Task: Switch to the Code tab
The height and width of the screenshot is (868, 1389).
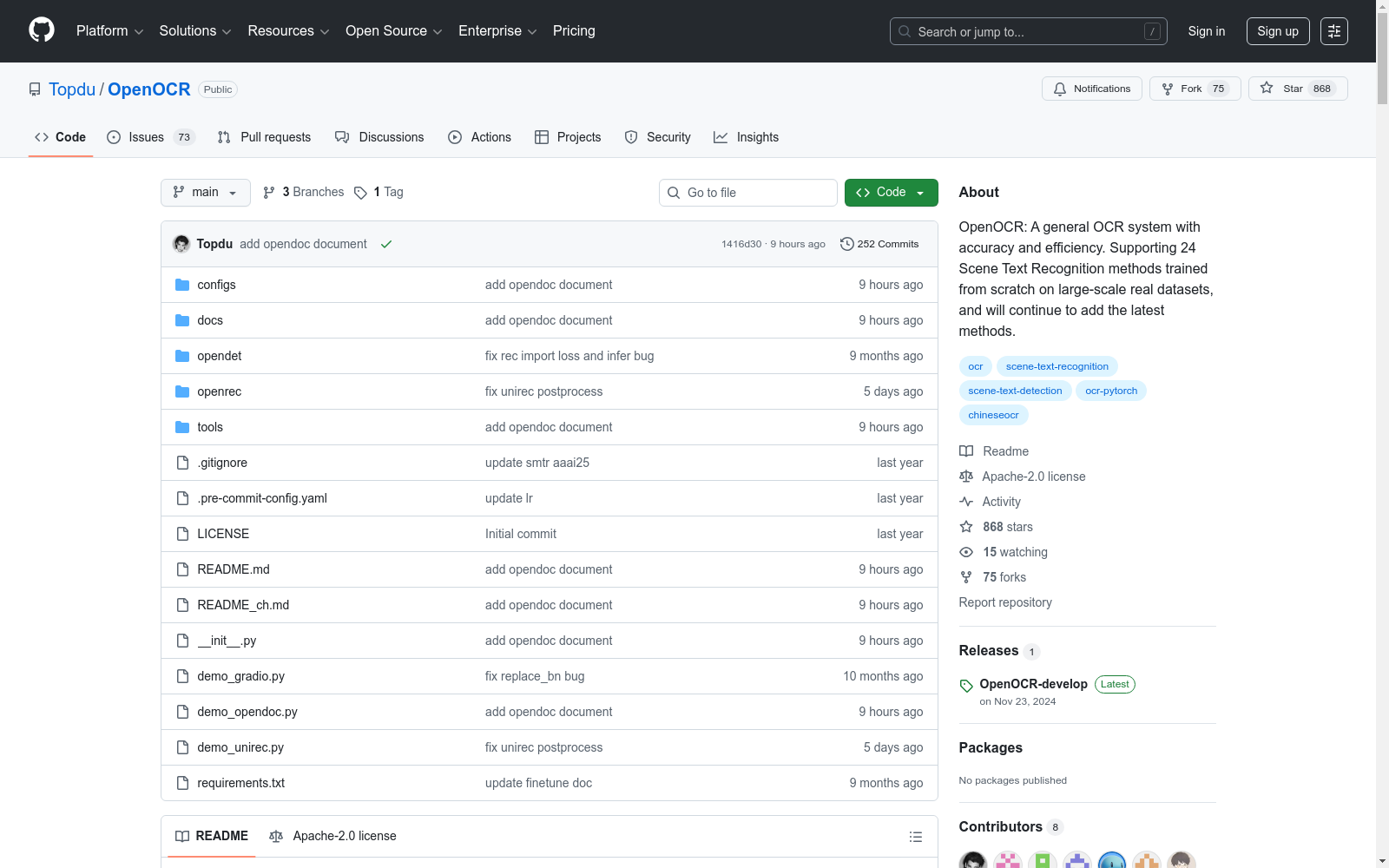Action: pyautogui.click(x=61, y=137)
